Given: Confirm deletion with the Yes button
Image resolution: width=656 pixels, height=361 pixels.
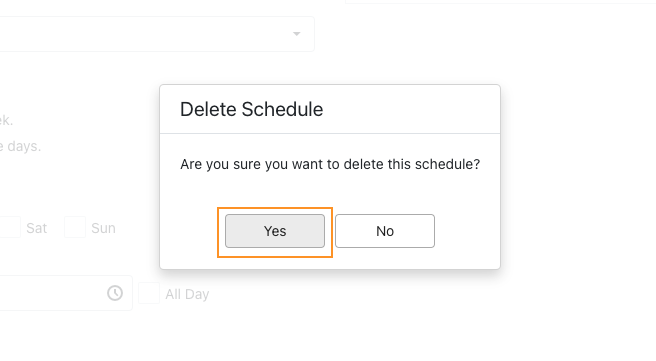Looking at the screenshot, I should [x=275, y=231].
